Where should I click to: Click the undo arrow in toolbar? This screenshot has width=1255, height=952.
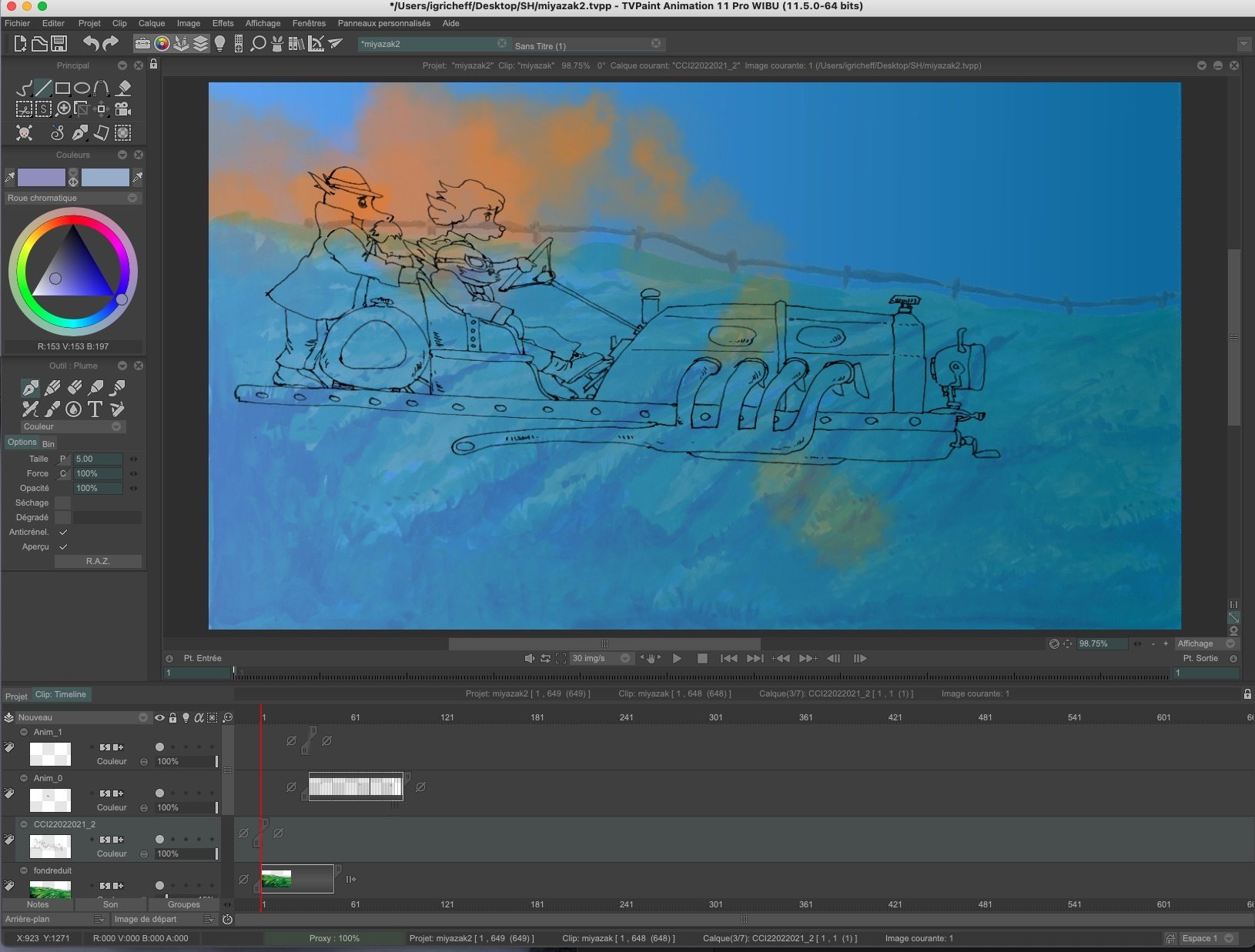91,44
